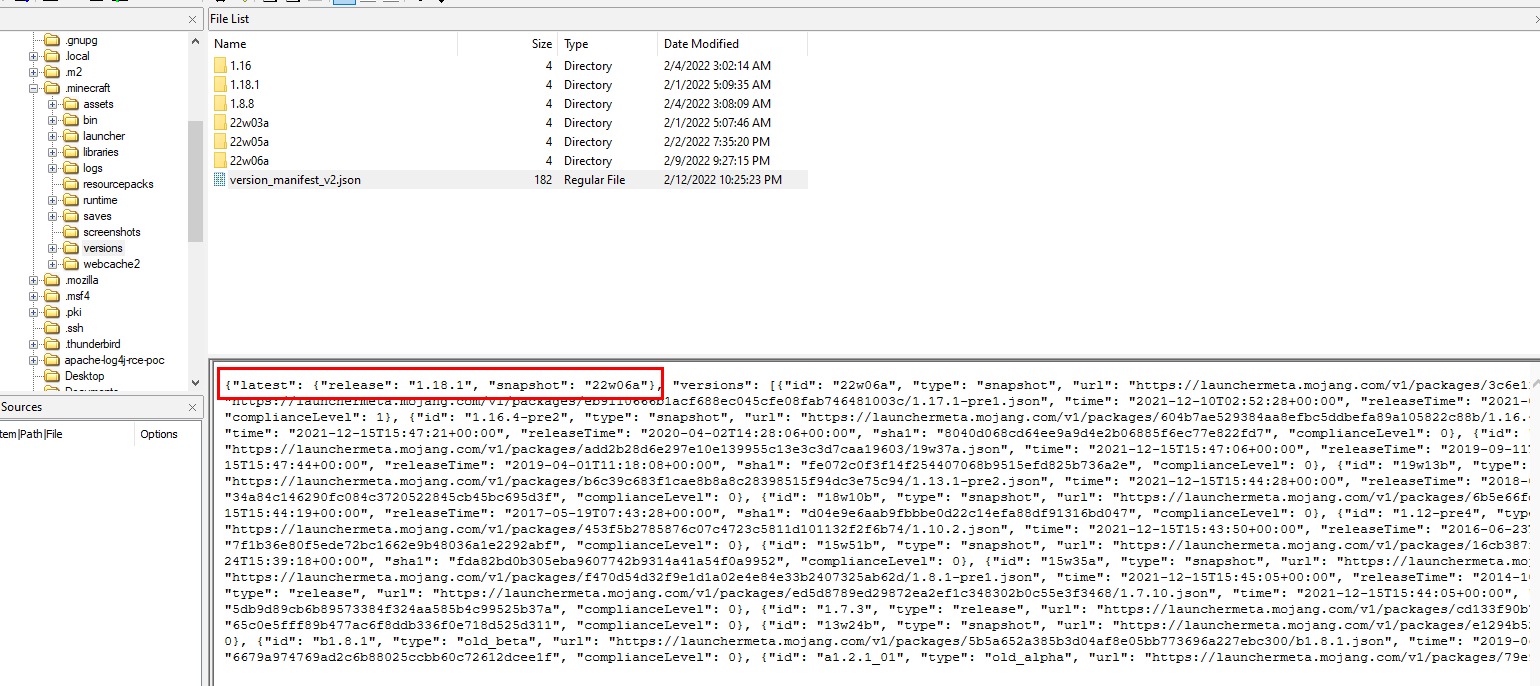Viewport: 1540px width, 686px height.
Task: Select the resourcepacks tree item label
Action: [x=118, y=184]
